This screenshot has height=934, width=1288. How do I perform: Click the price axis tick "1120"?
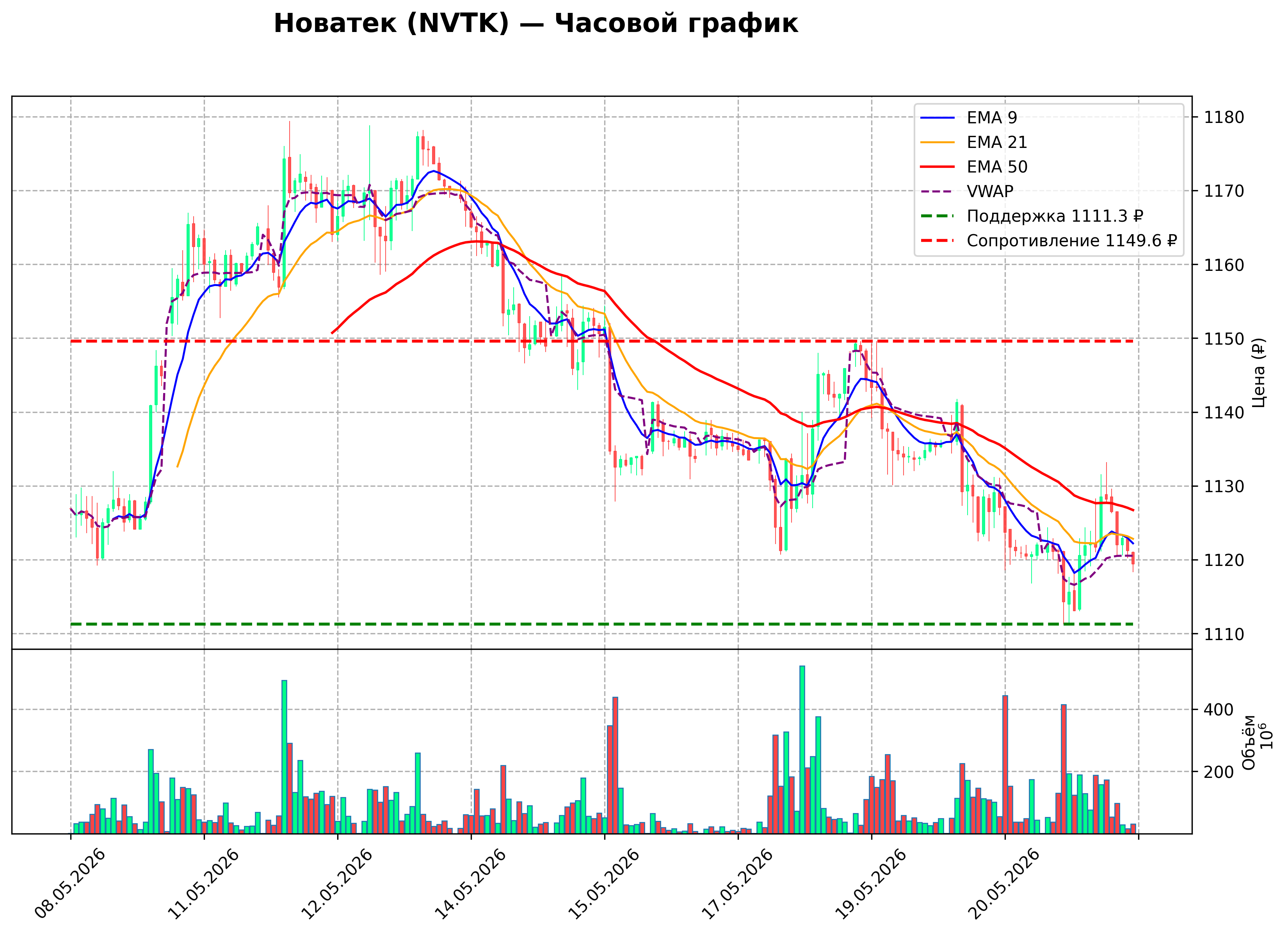point(1224,560)
